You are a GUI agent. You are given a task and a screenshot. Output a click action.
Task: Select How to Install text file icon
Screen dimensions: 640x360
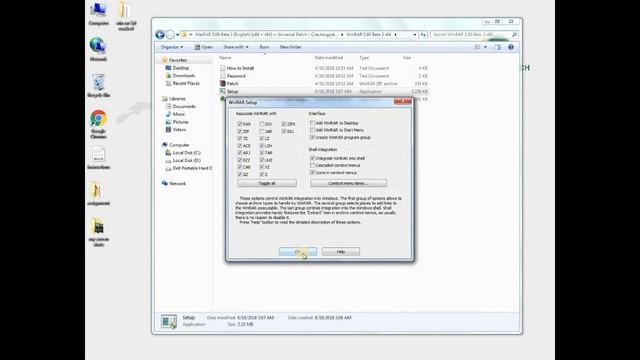coord(222,68)
